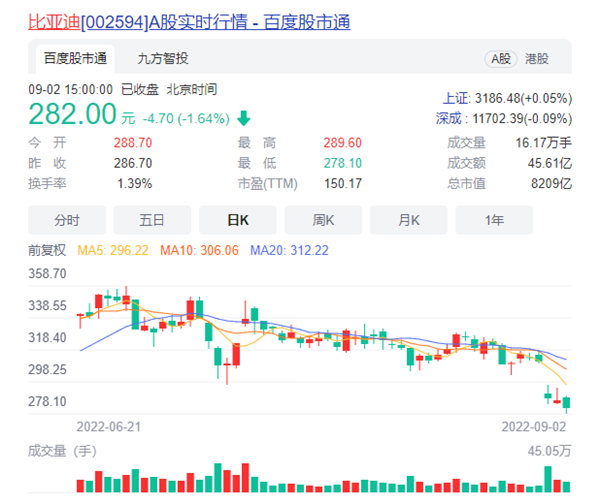
Task: Select the A股 market toggle
Action: pyautogui.click(x=499, y=59)
